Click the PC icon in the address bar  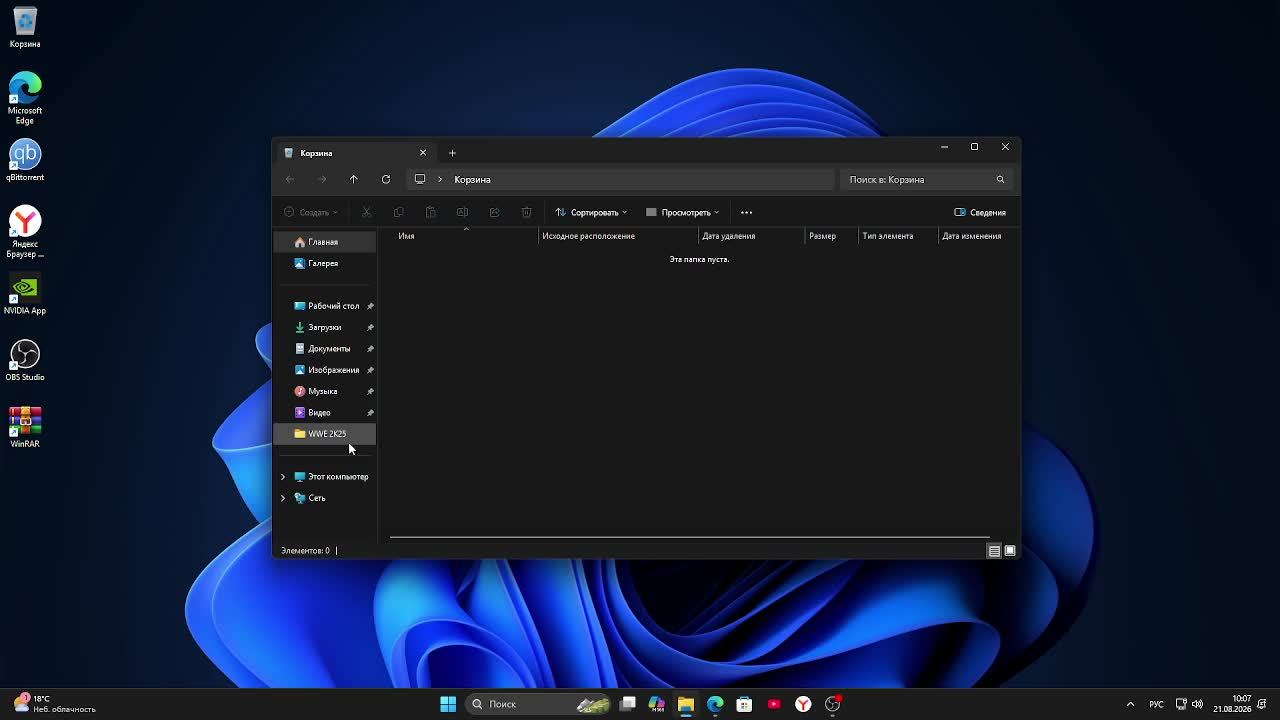420,180
